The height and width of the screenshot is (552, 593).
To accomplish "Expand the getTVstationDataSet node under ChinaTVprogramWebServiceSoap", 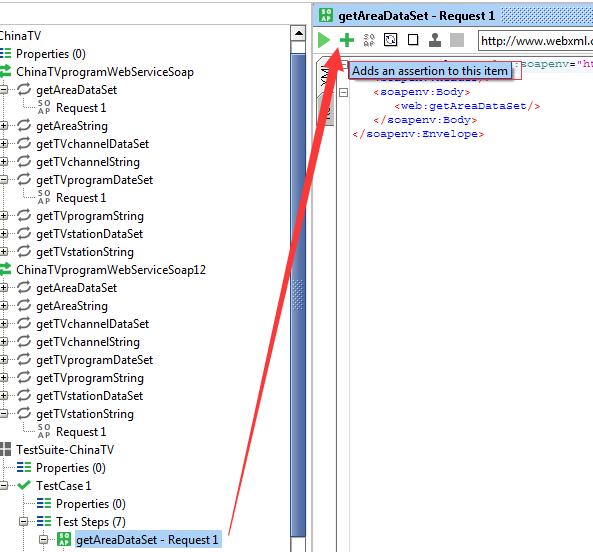I will 3,234.
